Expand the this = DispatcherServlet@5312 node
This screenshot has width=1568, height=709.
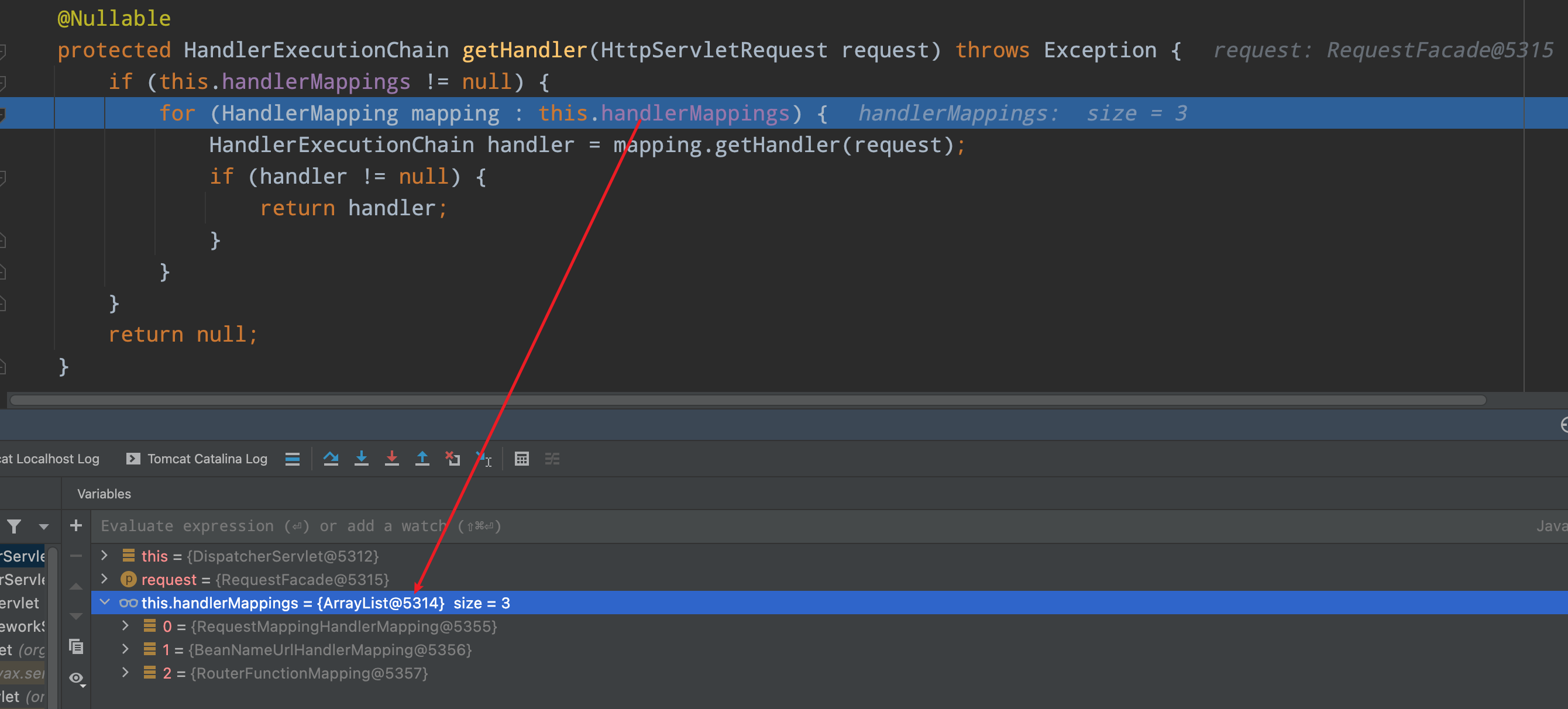[104, 556]
